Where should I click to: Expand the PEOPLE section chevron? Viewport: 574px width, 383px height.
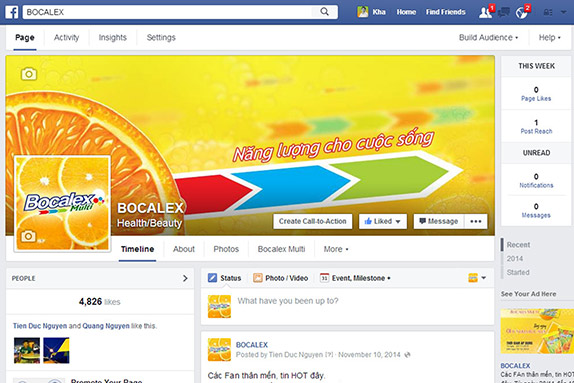185,278
